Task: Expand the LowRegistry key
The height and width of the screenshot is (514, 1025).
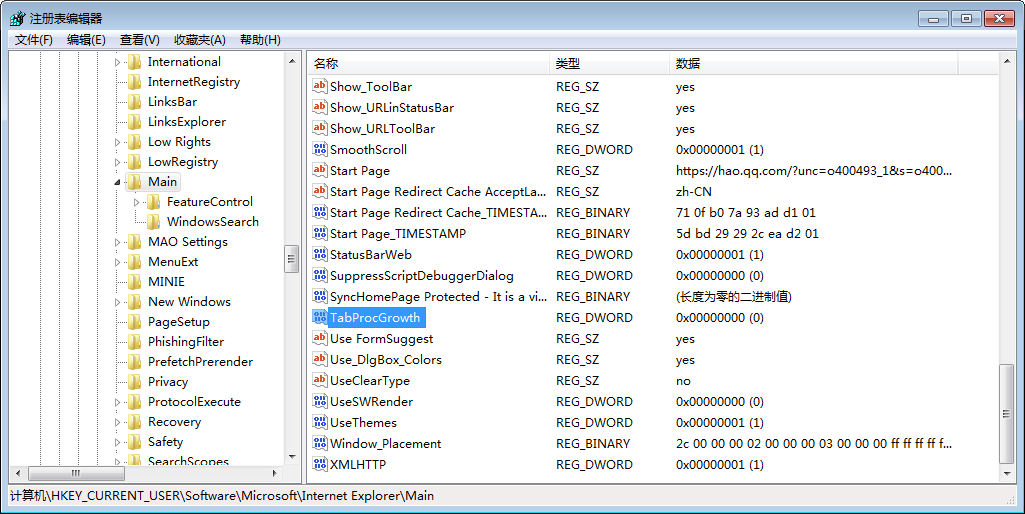Action: (118, 162)
